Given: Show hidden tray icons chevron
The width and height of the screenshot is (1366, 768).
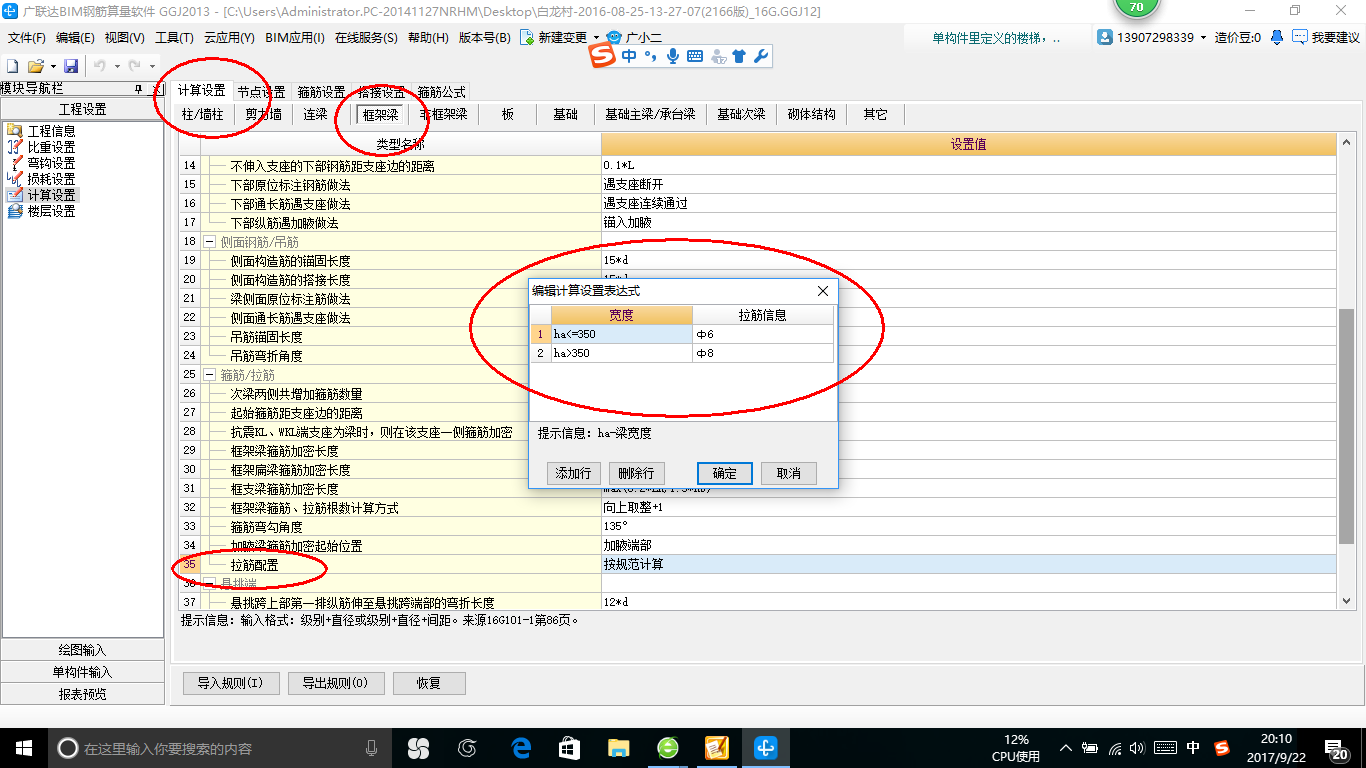Looking at the screenshot, I should (x=1066, y=747).
